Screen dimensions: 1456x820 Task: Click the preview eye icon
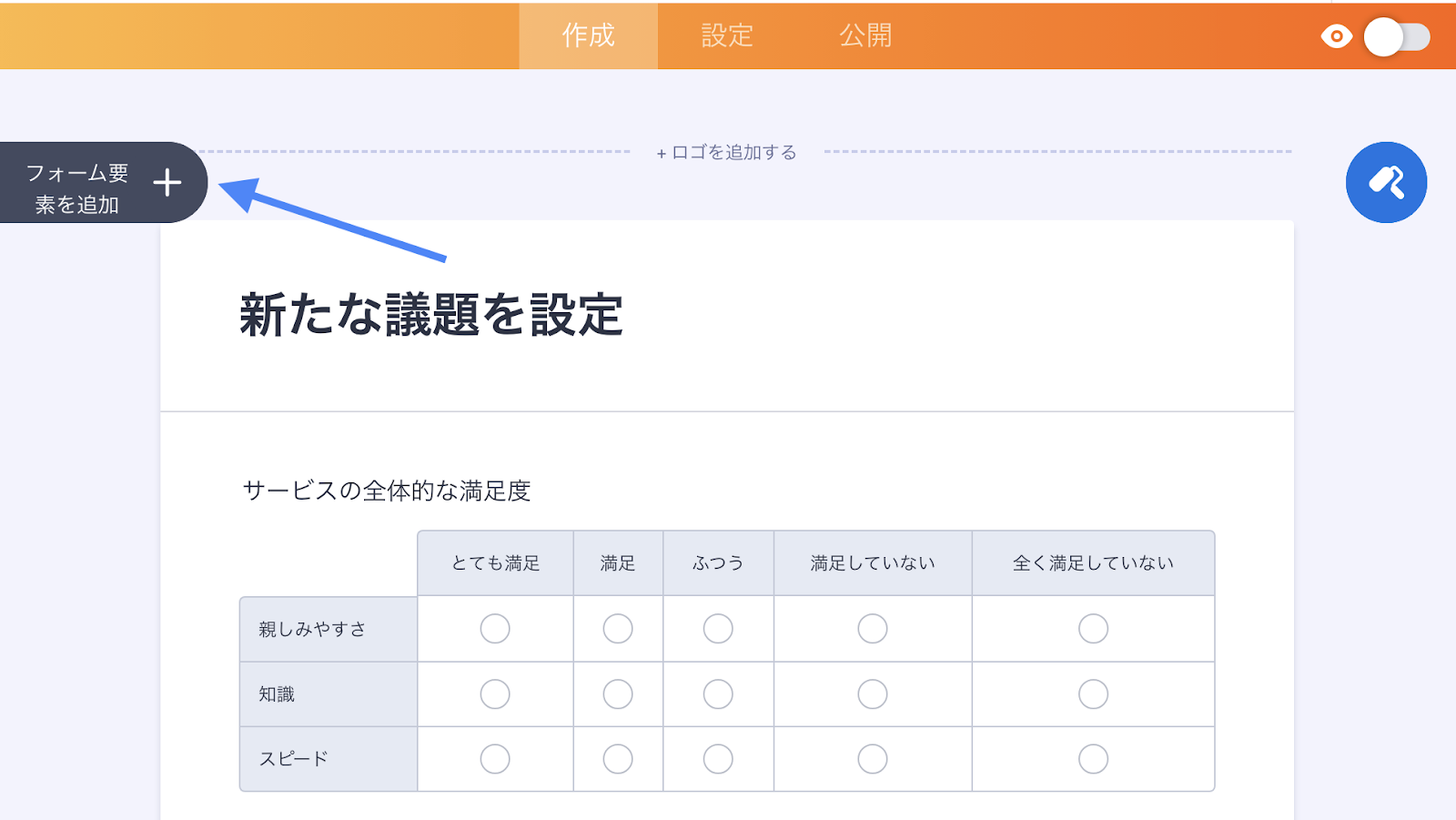(x=1336, y=36)
